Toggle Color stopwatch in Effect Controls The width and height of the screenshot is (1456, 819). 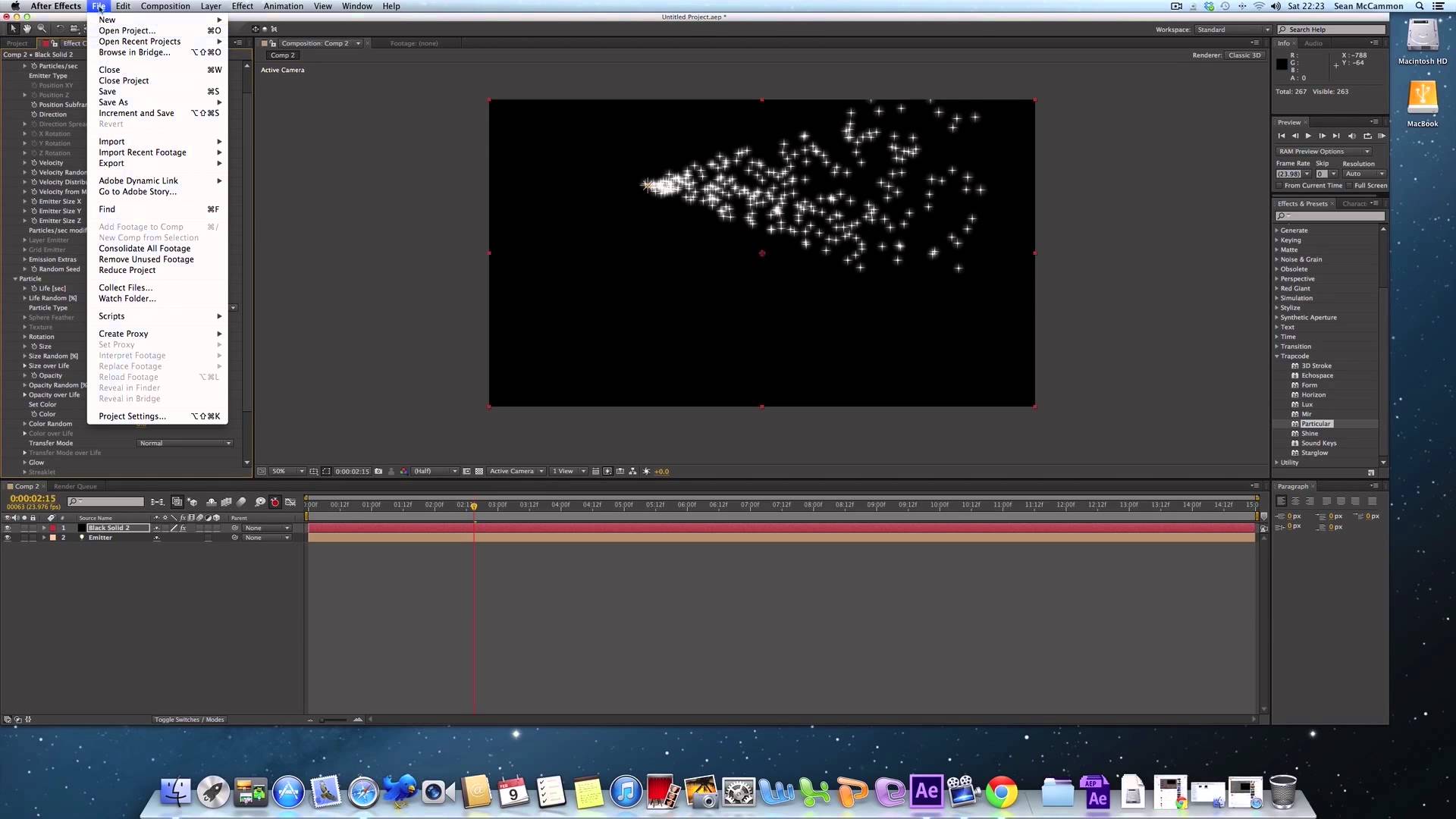34,414
